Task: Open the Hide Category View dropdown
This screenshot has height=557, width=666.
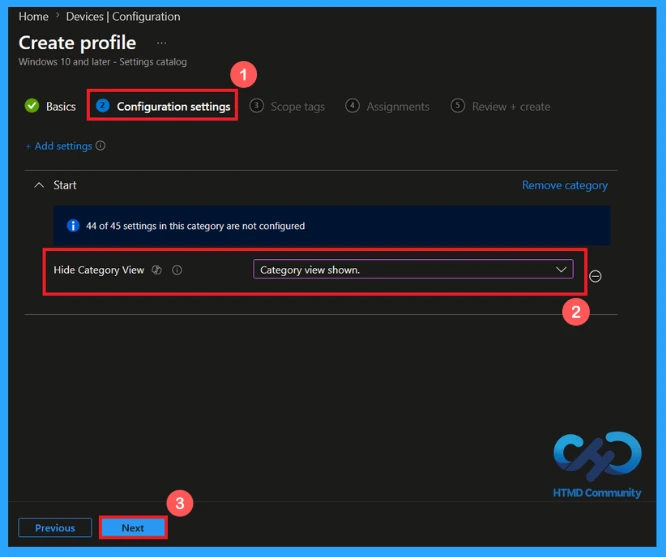Action: click(x=413, y=269)
